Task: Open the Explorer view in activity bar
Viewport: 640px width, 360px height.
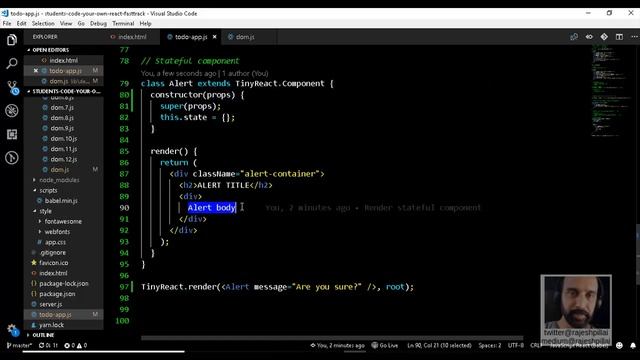Action: point(12,40)
